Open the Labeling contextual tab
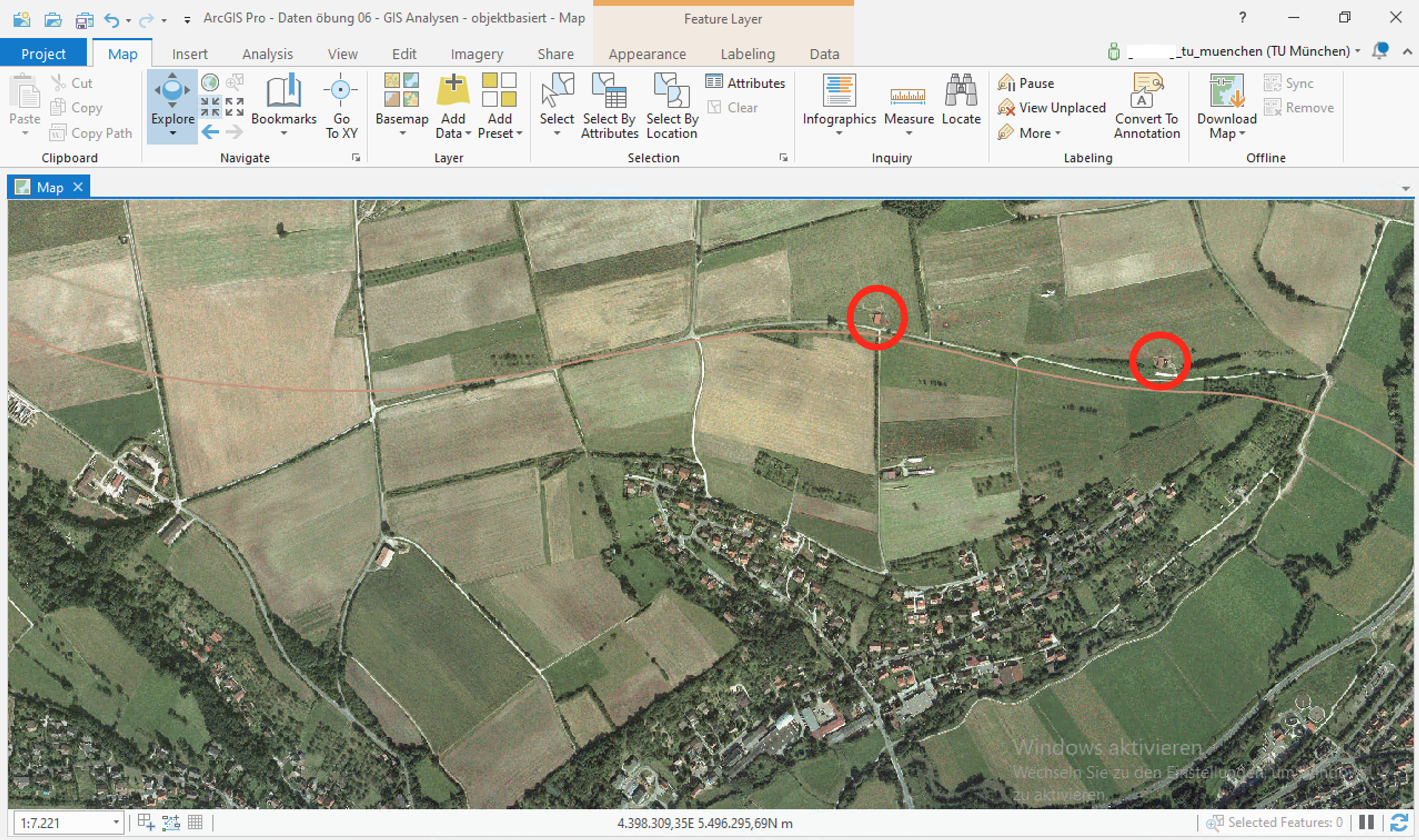The width and height of the screenshot is (1419, 840). click(748, 54)
